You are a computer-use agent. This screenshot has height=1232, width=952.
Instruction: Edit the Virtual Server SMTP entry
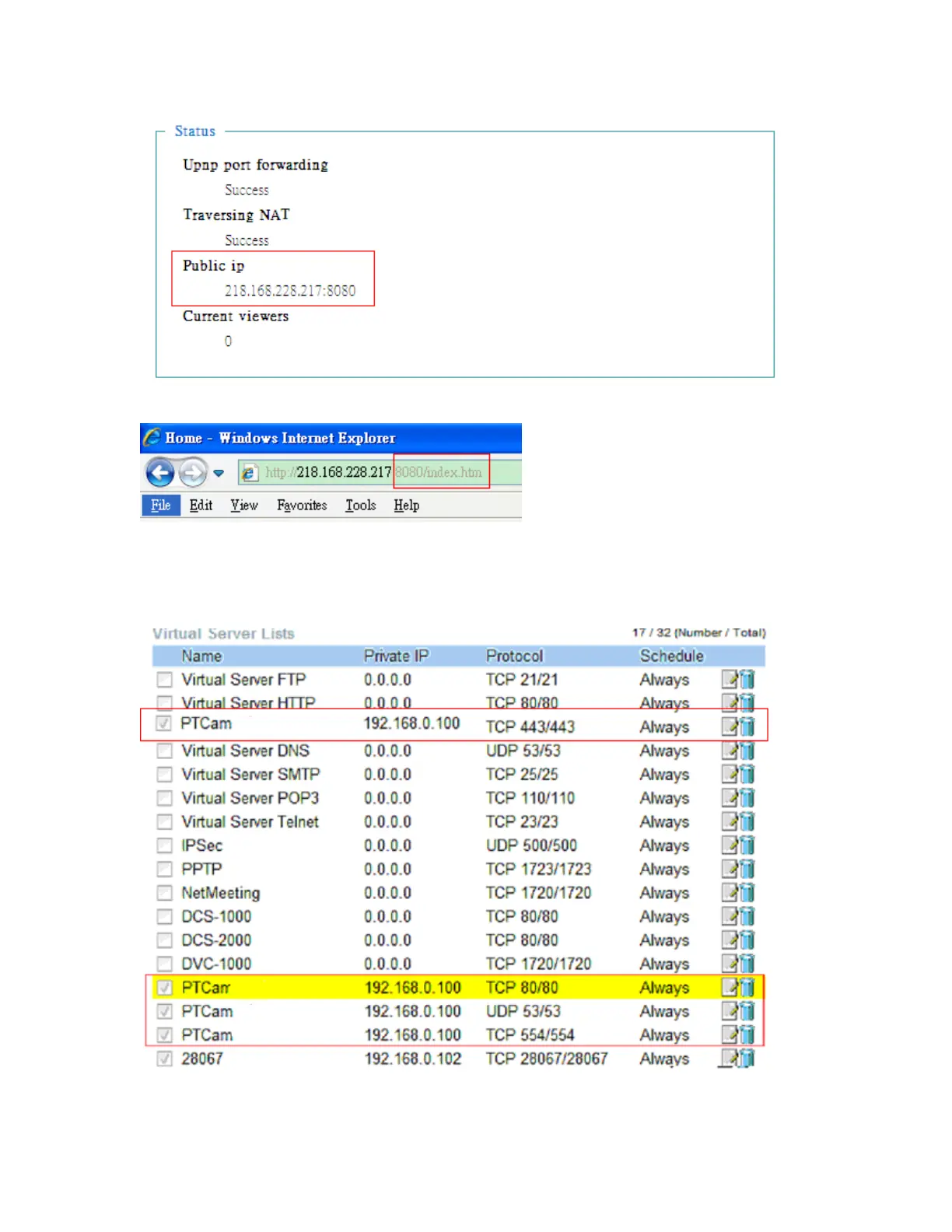point(730,774)
